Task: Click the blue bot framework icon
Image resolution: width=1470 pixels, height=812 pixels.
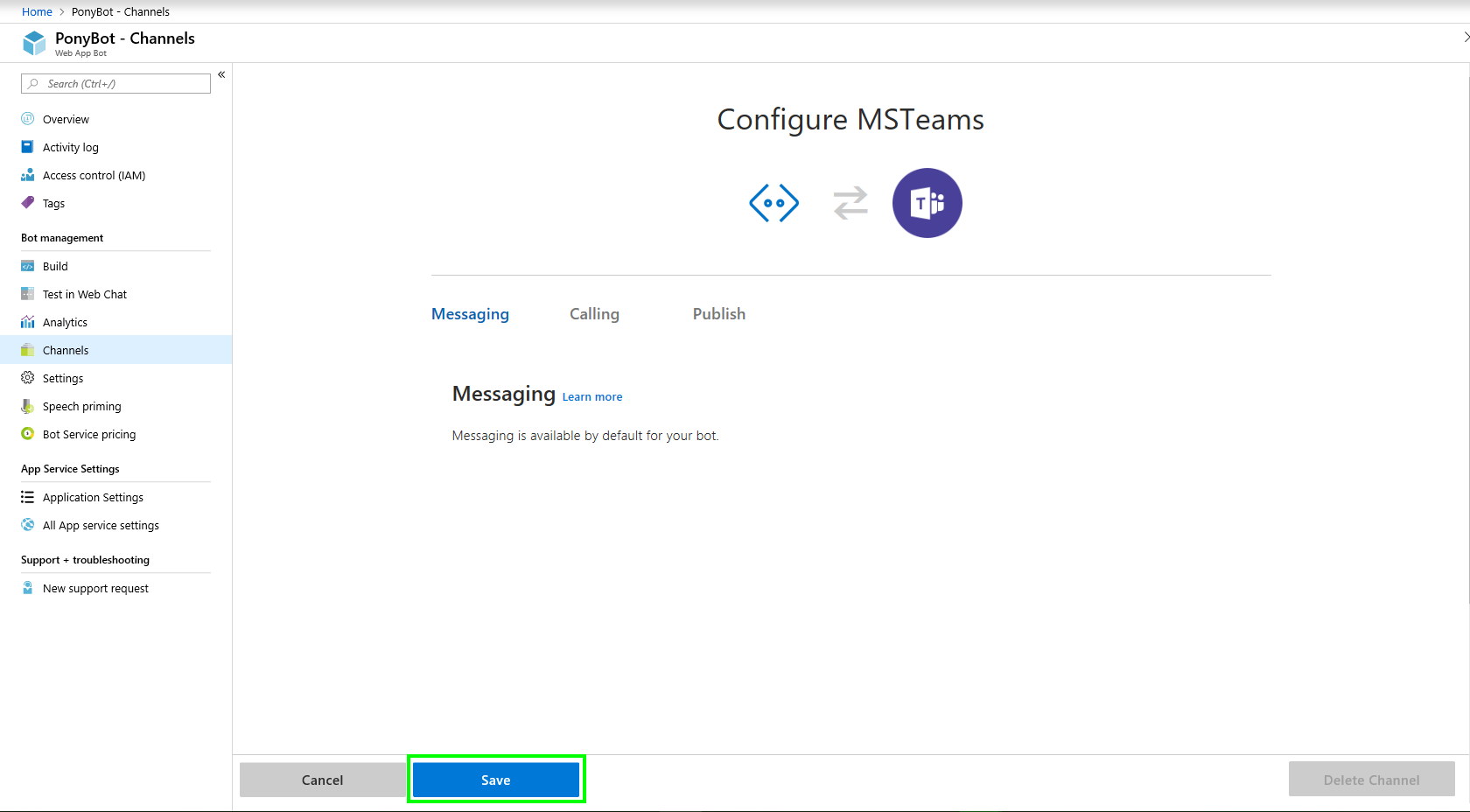Action: click(x=774, y=203)
